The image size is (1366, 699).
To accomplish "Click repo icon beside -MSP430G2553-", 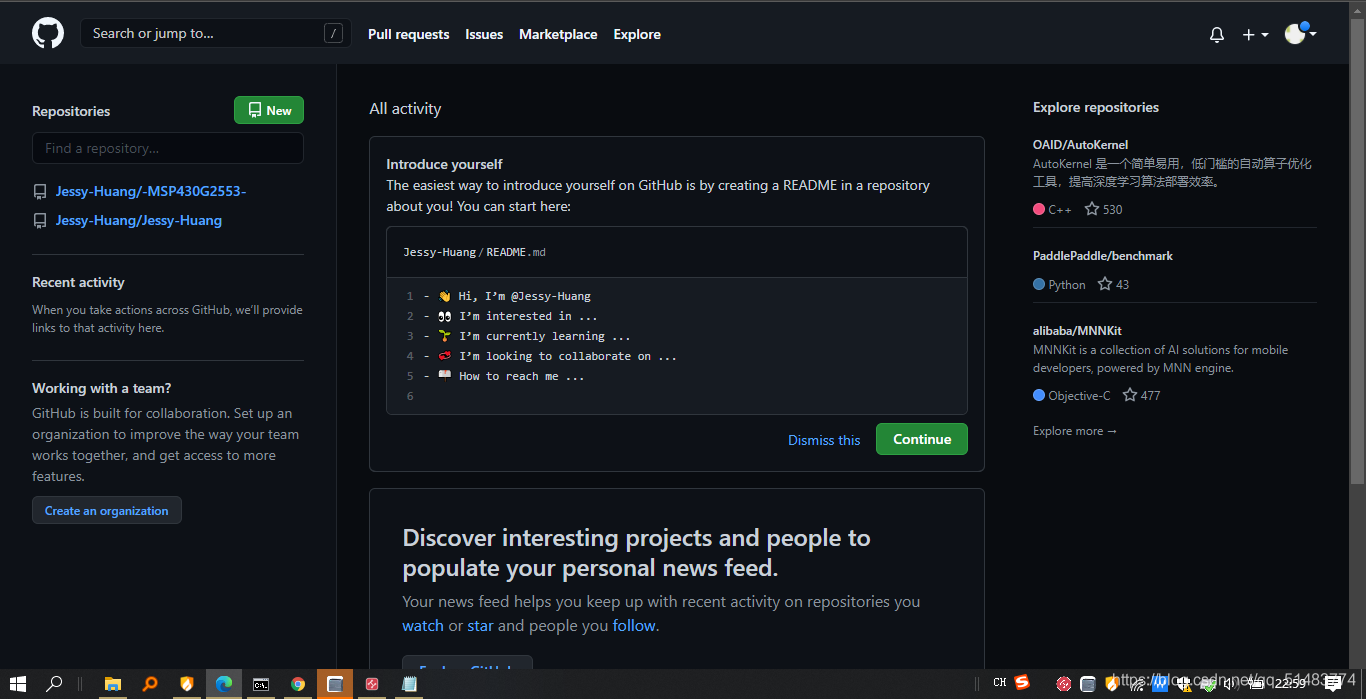I will (40, 191).
